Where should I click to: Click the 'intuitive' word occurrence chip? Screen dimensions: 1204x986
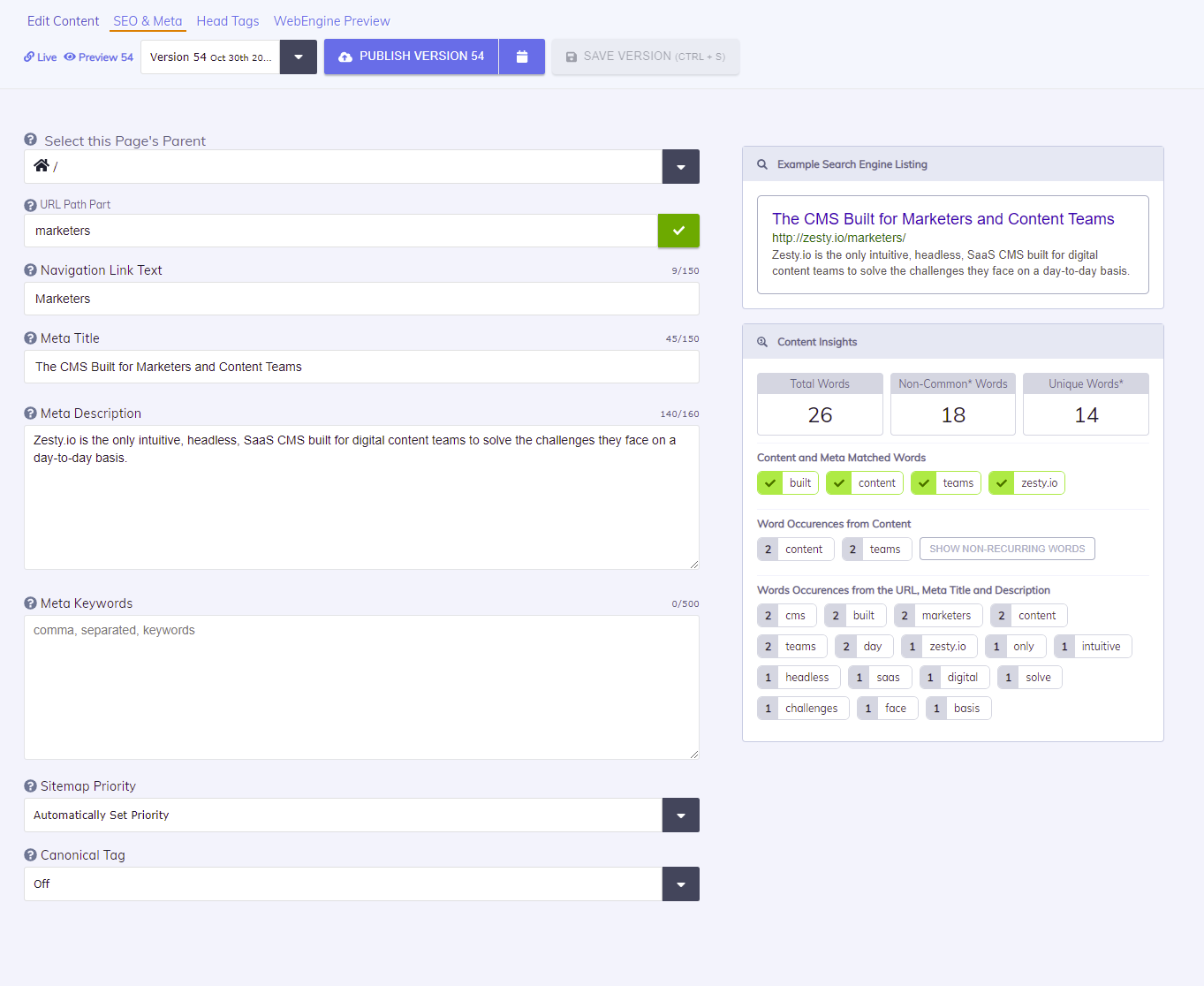pyautogui.click(x=1093, y=647)
